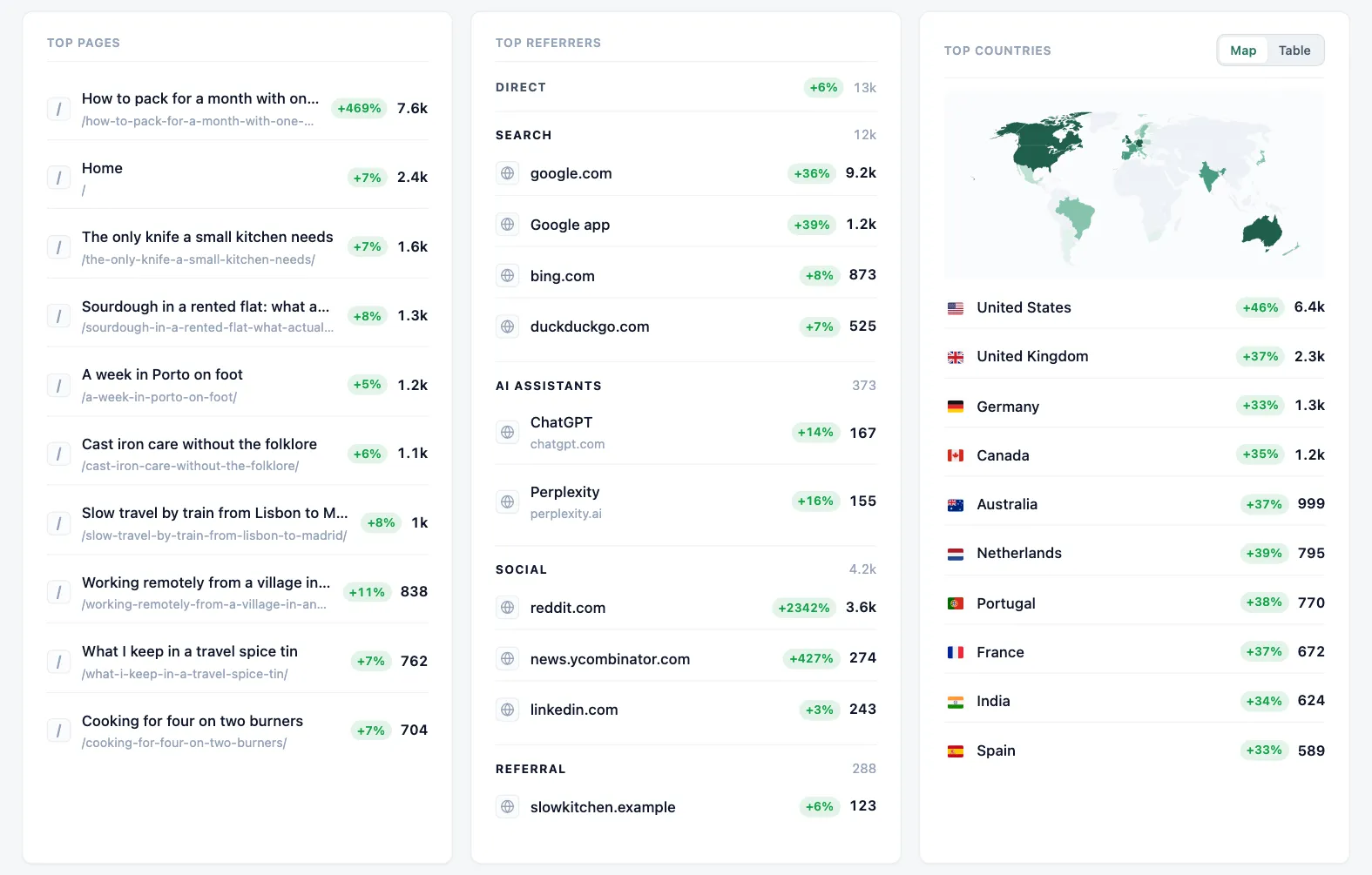The height and width of the screenshot is (875, 1372).
Task: Click the DIRECT referrer heading
Action: pos(521,87)
